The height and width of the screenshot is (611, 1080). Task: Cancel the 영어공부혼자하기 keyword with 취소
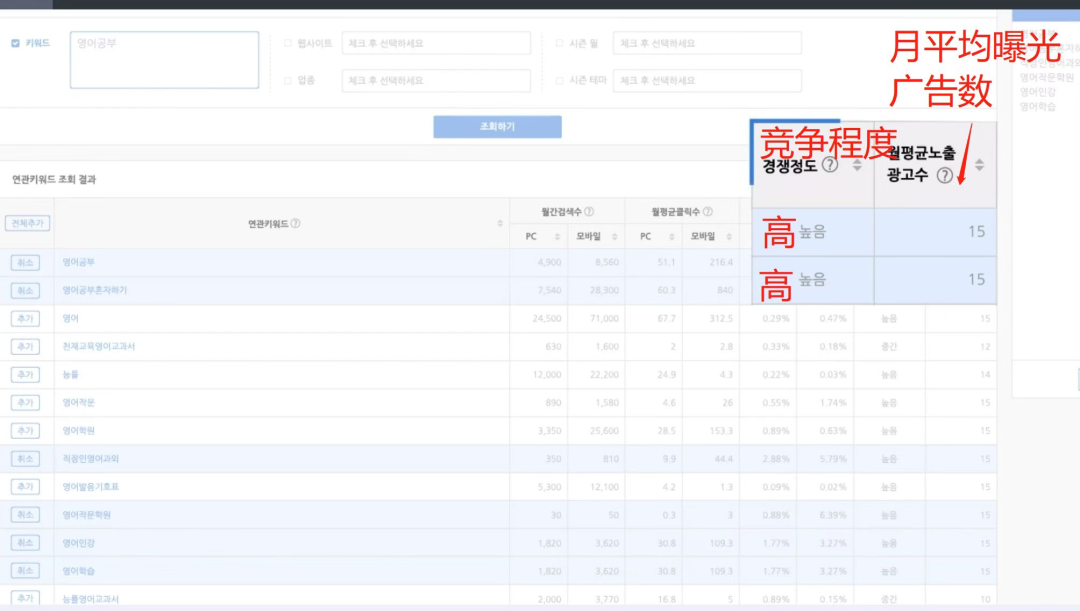click(x=25, y=291)
